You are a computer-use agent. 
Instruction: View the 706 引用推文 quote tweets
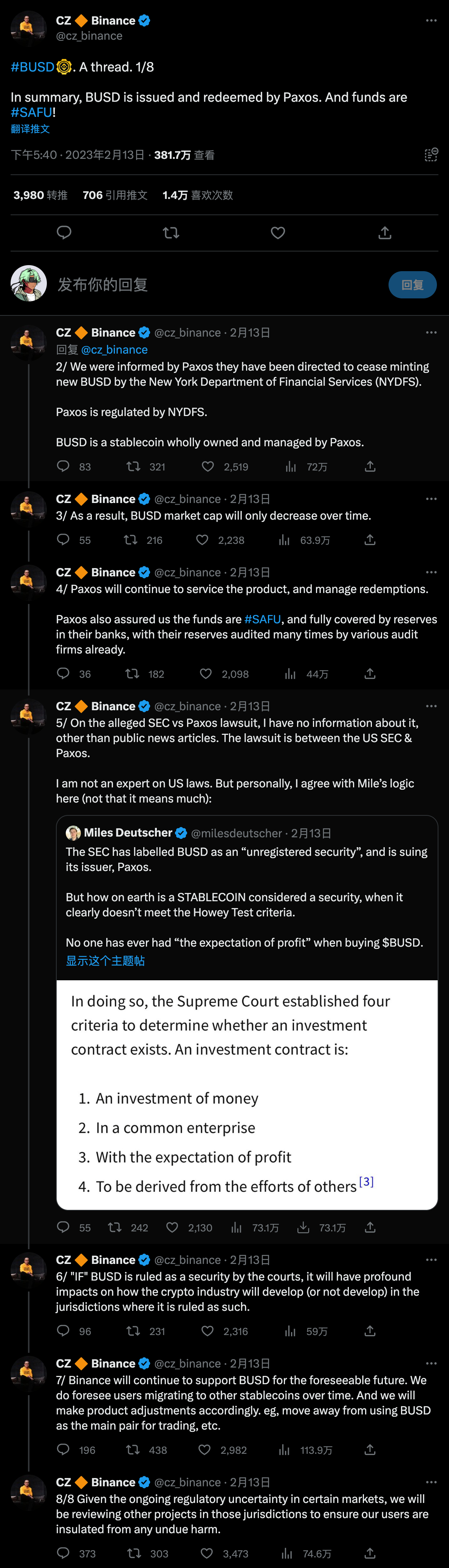pos(115,196)
